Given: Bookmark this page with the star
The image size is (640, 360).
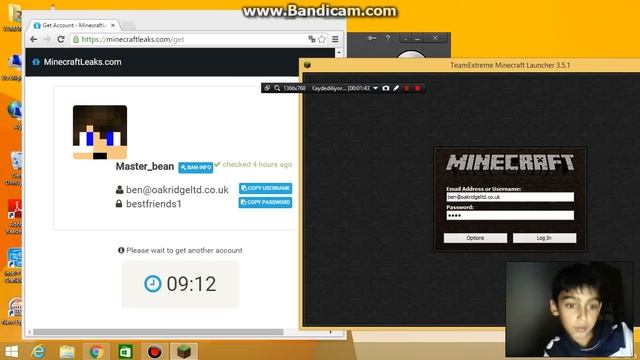Looking at the screenshot, I should tap(322, 39).
